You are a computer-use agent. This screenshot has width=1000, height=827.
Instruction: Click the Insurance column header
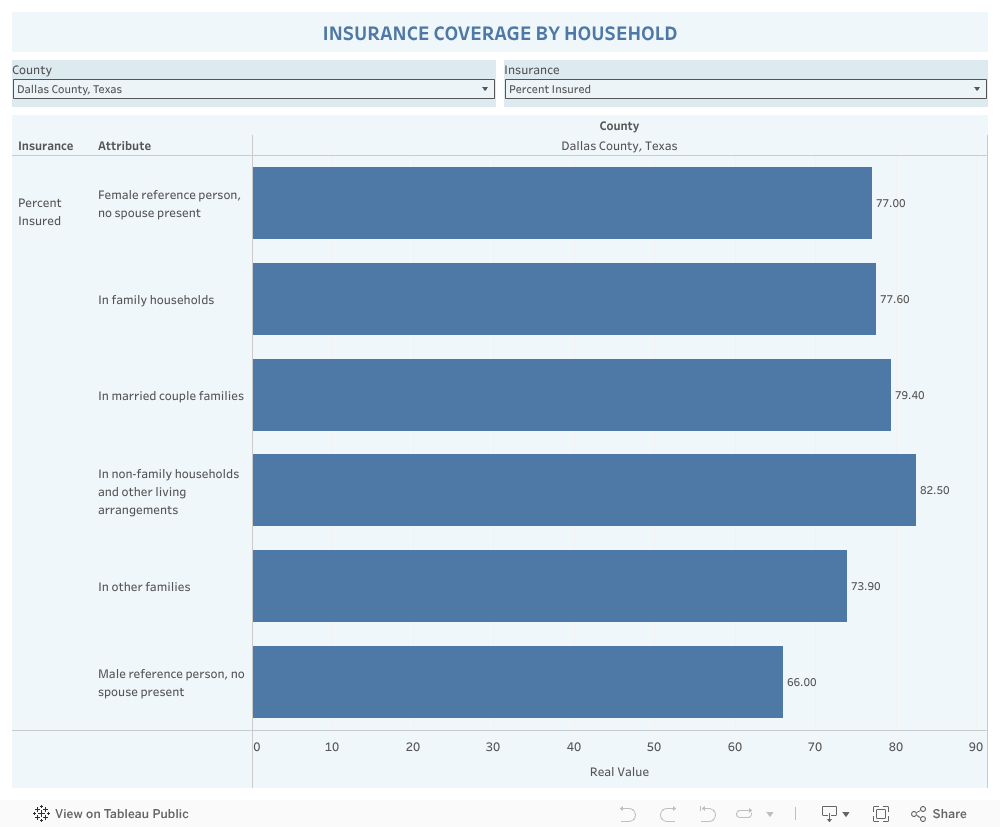(46, 146)
